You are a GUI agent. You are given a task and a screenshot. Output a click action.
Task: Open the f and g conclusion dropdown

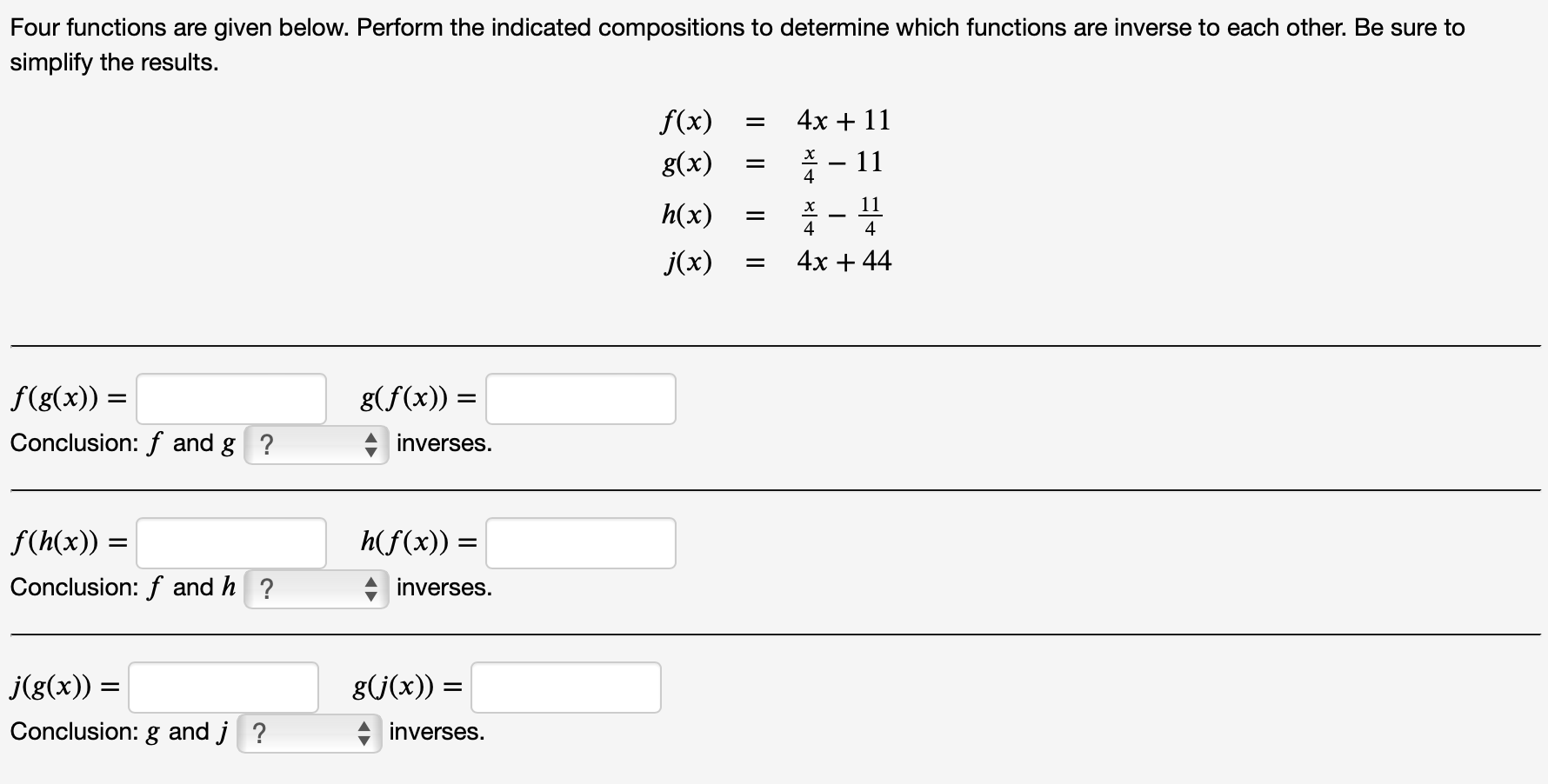pyautogui.click(x=316, y=445)
